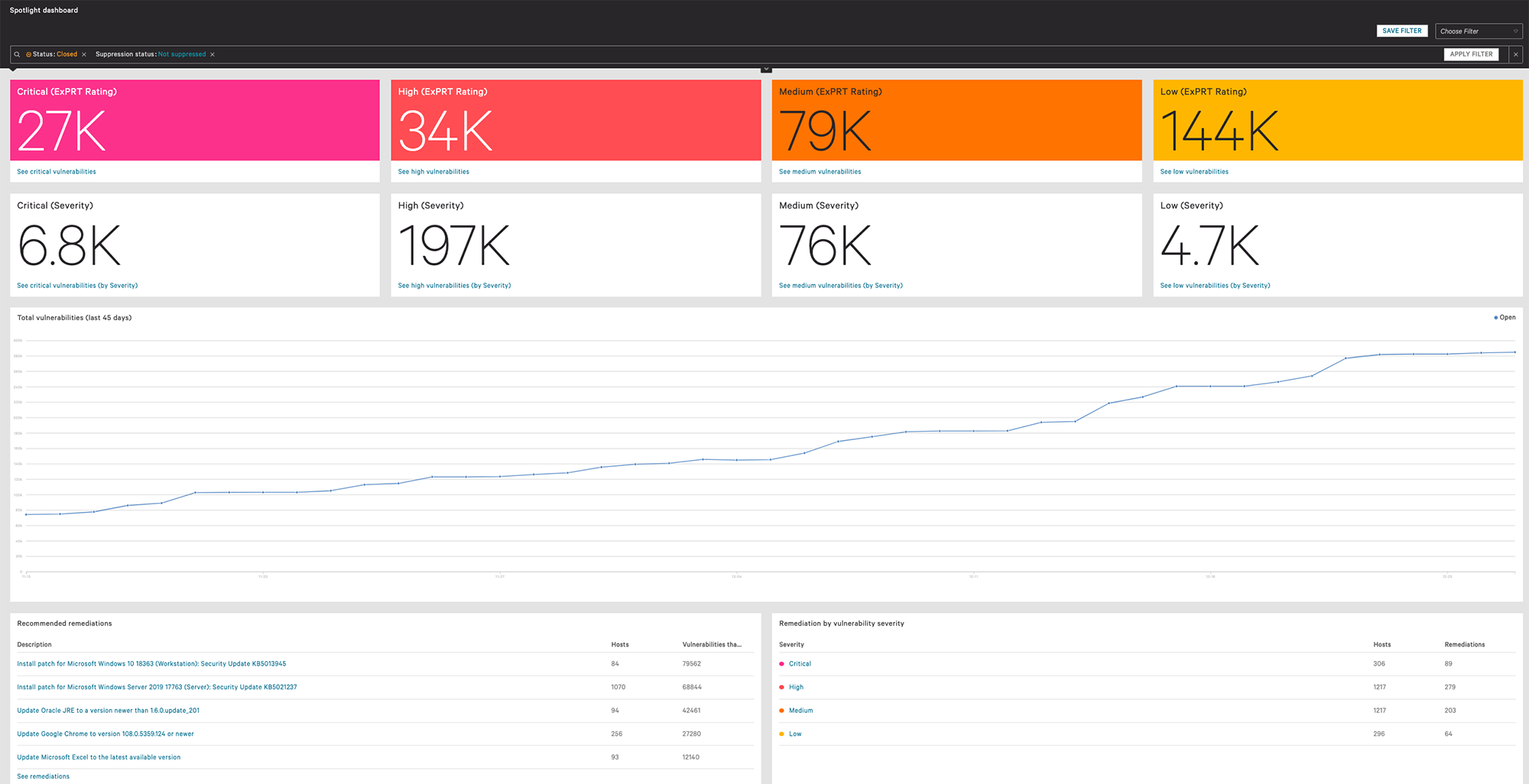The width and height of the screenshot is (1529, 784).
Task: Click inside the filter search field
Action: 459,54
